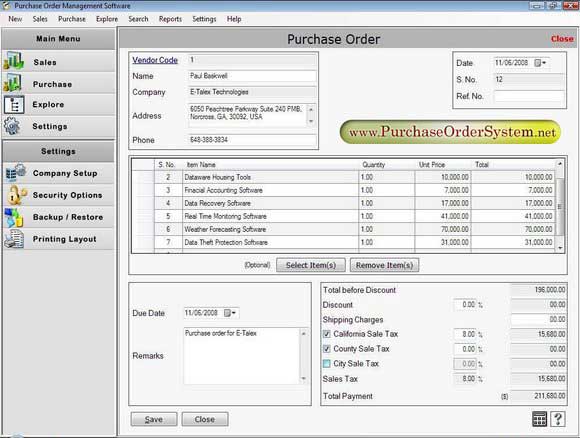Open the Due Date calendar dropdown
Viewport: 580px width, 438px height.
(230, 313)
